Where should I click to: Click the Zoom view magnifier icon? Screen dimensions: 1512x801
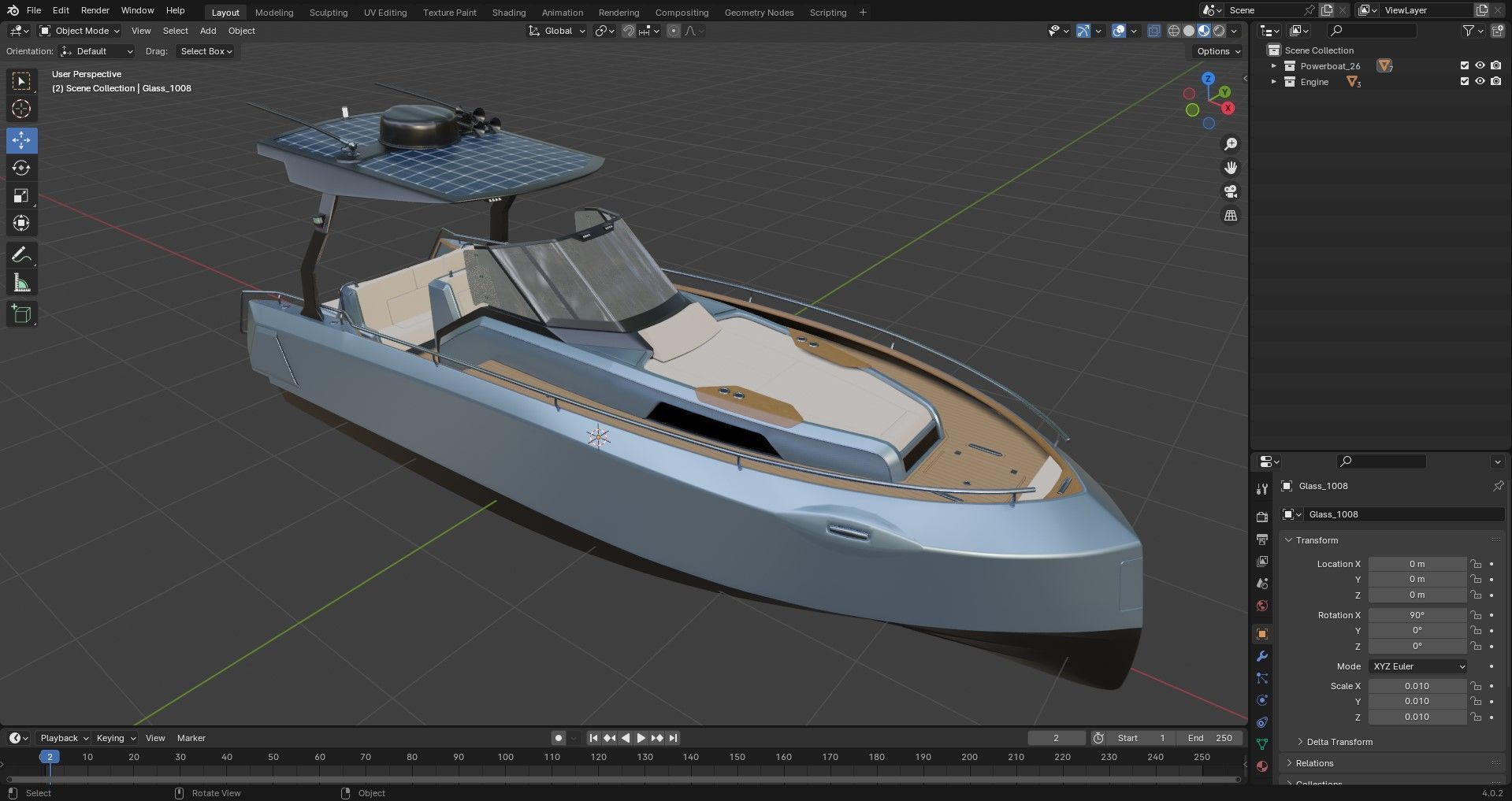1230,144
